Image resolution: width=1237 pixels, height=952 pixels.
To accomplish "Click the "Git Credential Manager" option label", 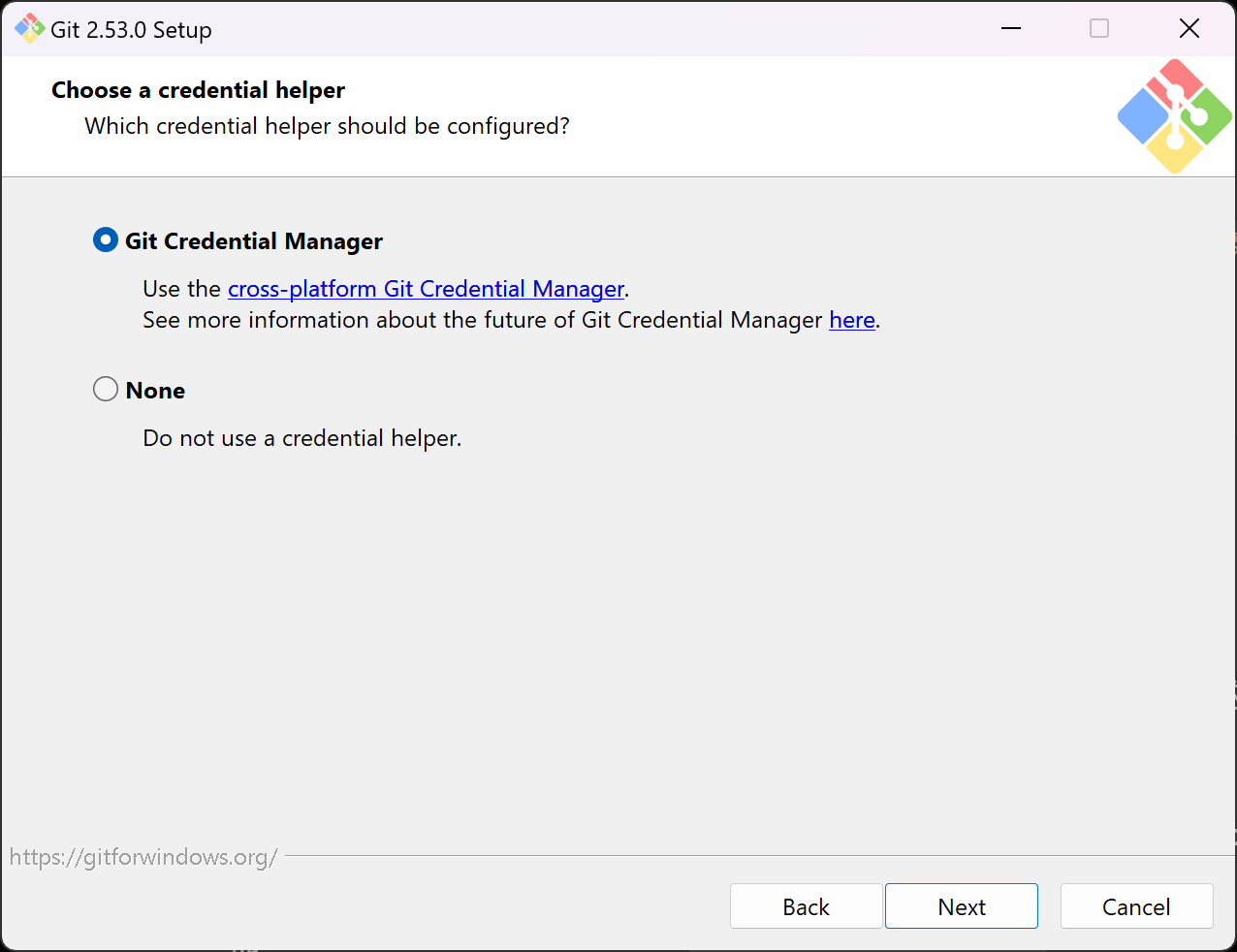I will [254, 241].
